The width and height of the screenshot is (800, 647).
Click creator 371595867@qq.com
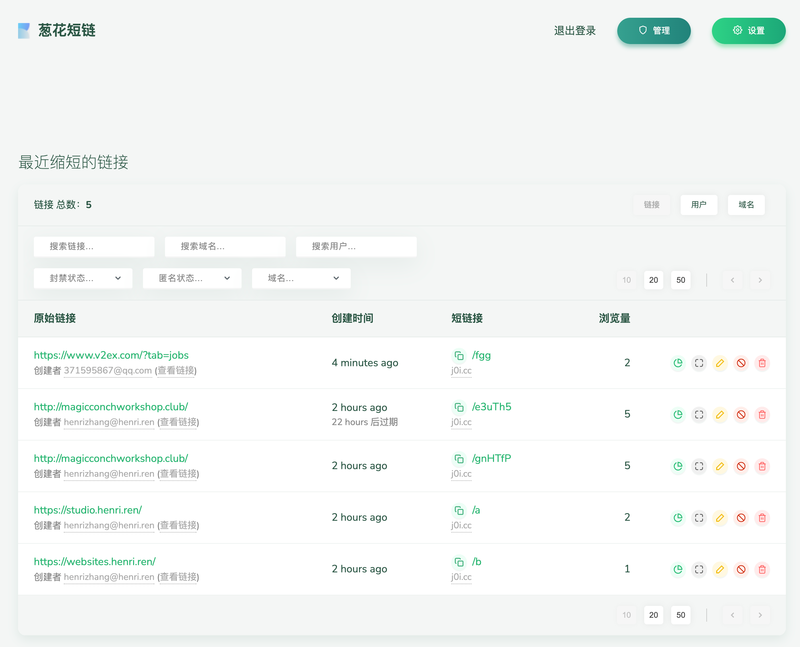point(108,370)
